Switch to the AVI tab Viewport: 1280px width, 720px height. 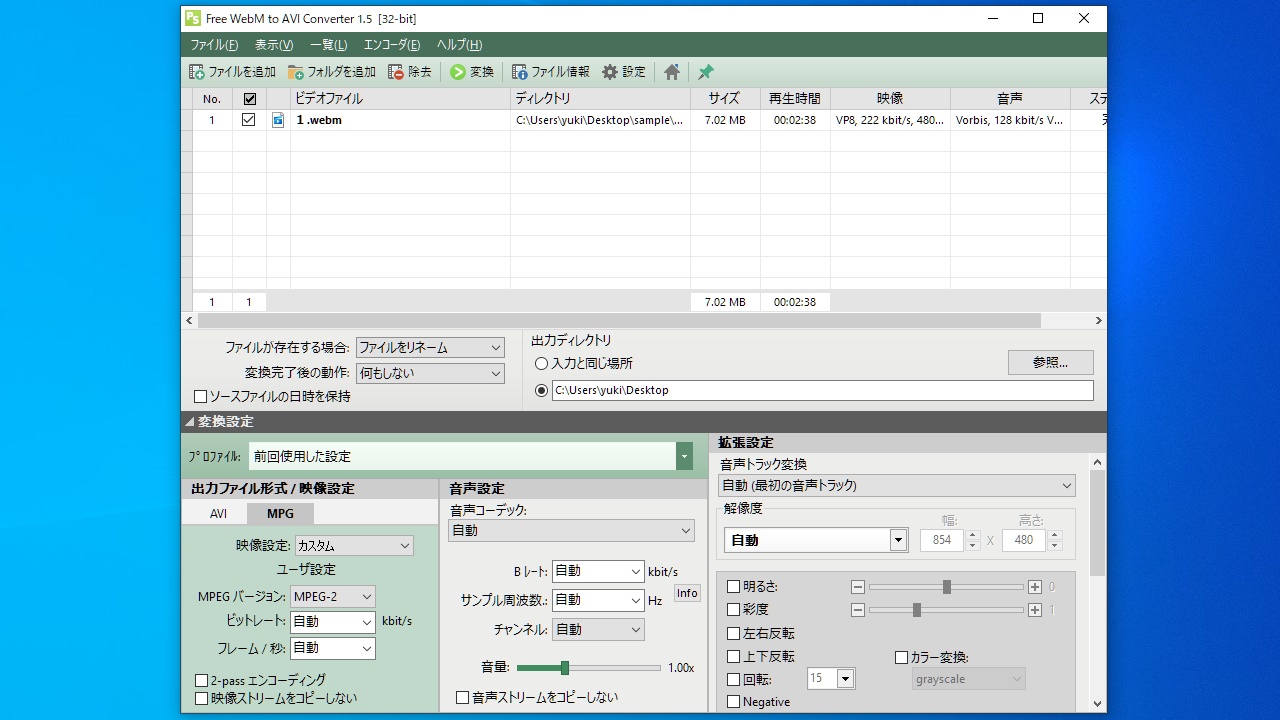click(218, 514)
